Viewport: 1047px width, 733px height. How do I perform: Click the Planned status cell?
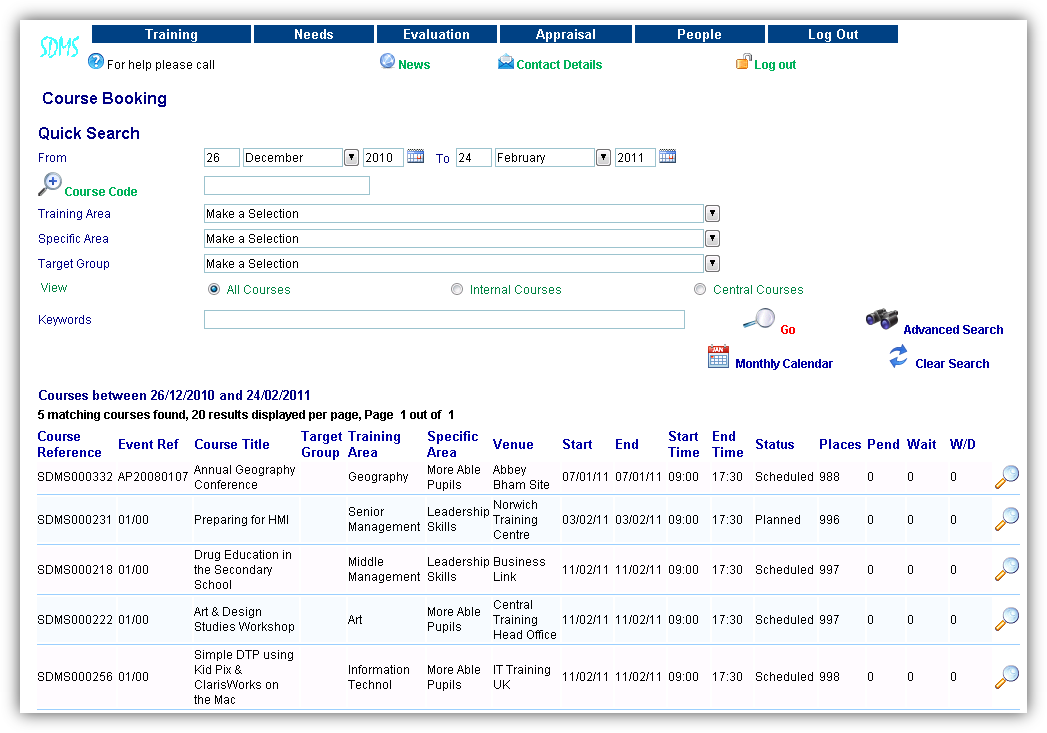click(778, 520)
